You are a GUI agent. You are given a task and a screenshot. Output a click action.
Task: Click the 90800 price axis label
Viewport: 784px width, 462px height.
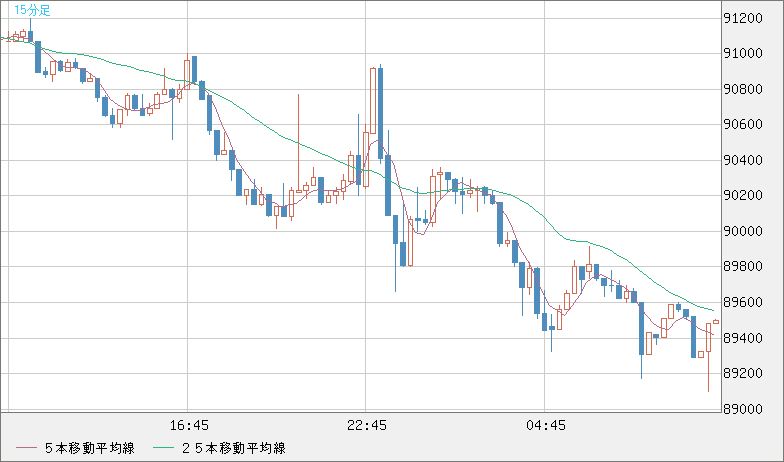743,90
